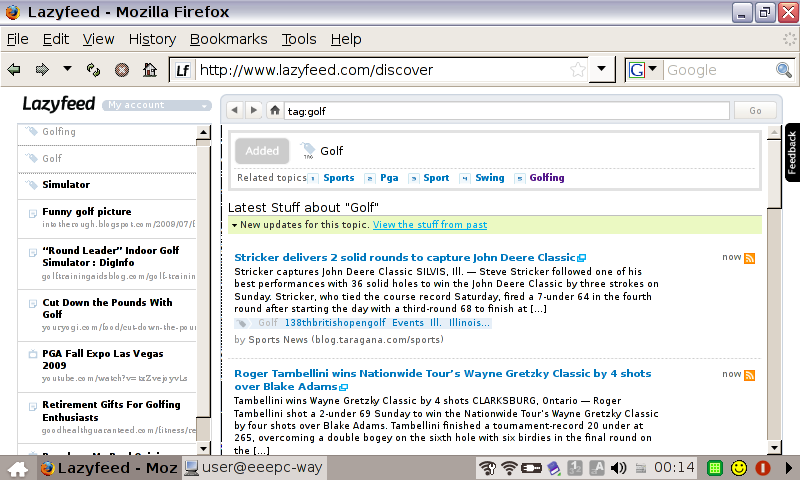This screenshot has width=800, height=480.
Task: Reload the page with the Reload icon
Action: tap(93, 69)
